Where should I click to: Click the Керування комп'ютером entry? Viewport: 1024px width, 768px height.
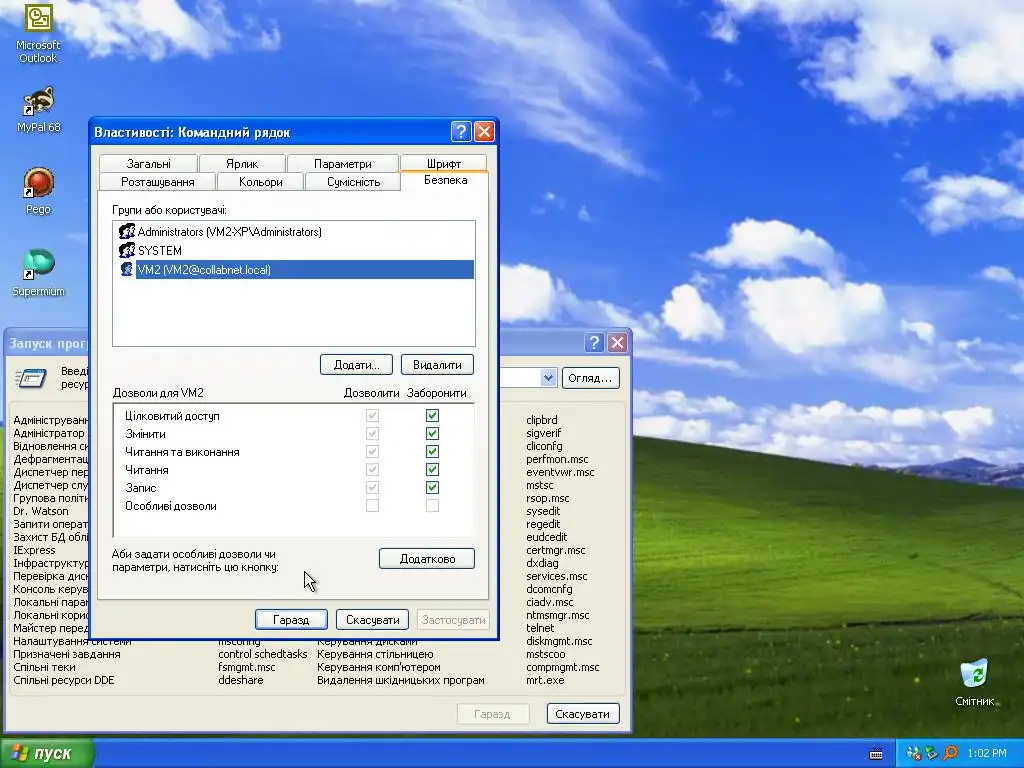[x=379, y=667]
